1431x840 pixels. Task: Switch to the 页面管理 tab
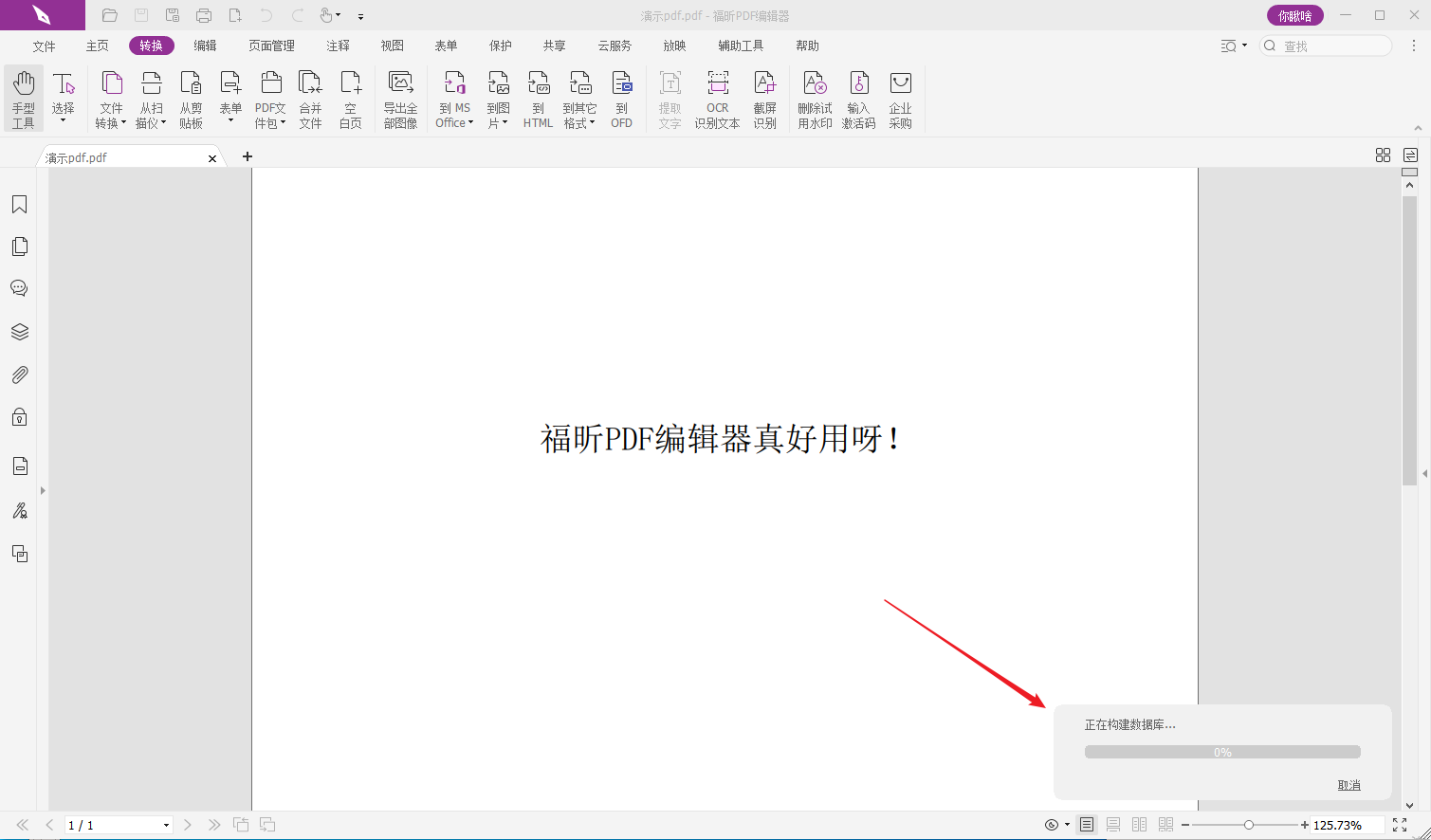point(271,46)
